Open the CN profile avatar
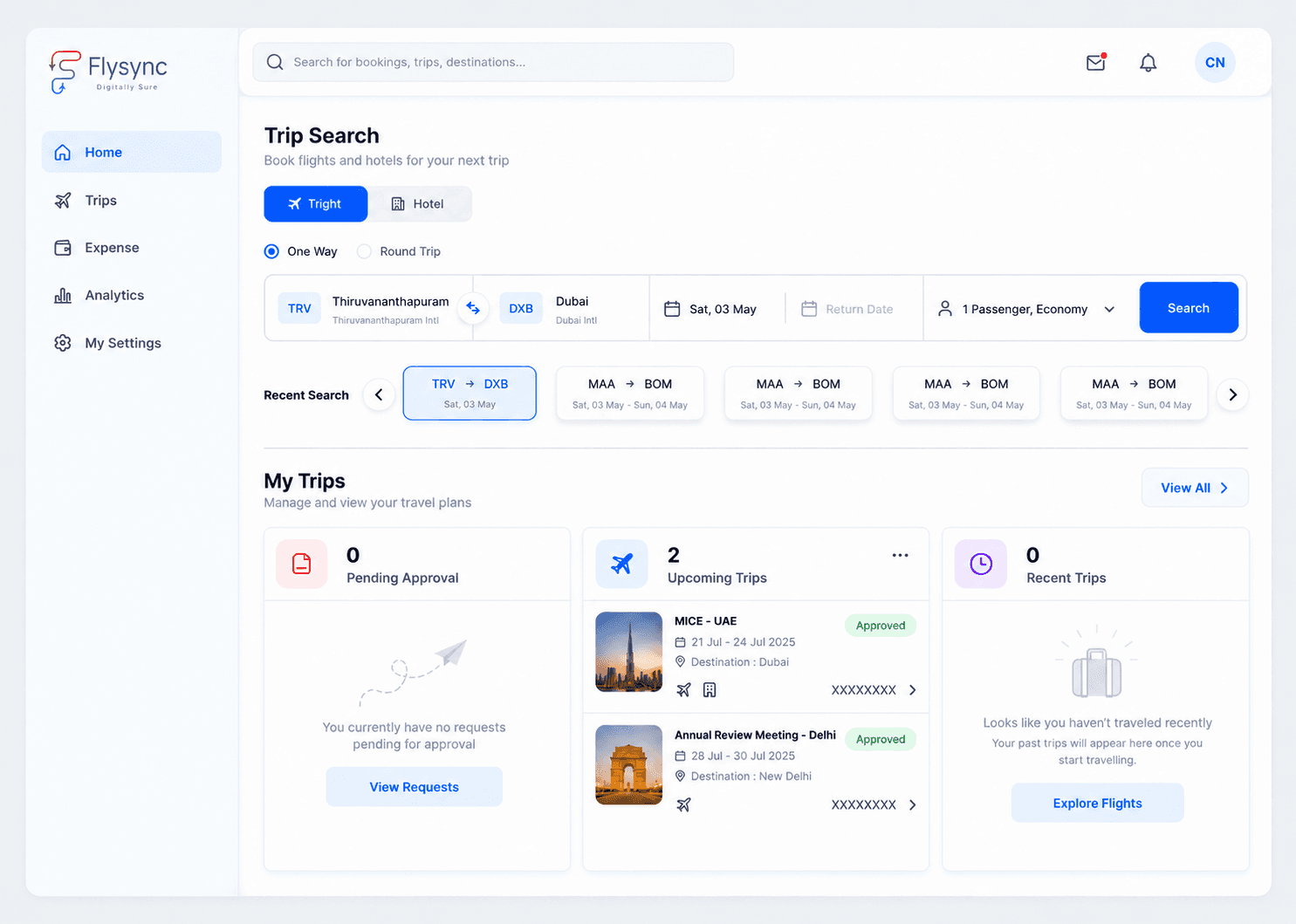The height and width of the screenshot is (924, 1296). click(1215, 63)
